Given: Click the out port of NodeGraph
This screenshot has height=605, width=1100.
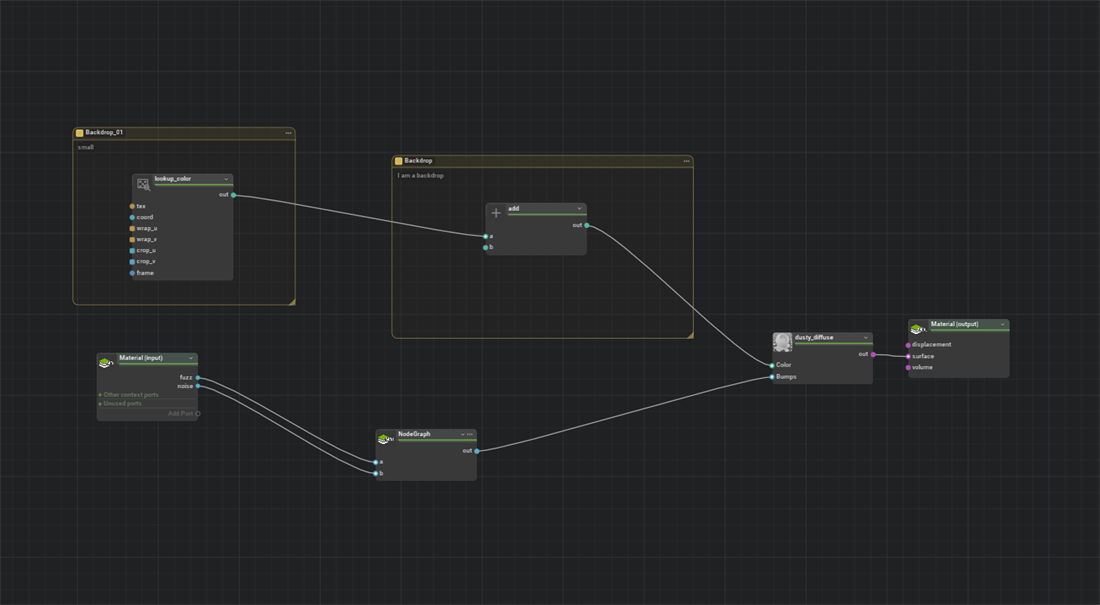Looking at the screenshot, I should [477, 451].
